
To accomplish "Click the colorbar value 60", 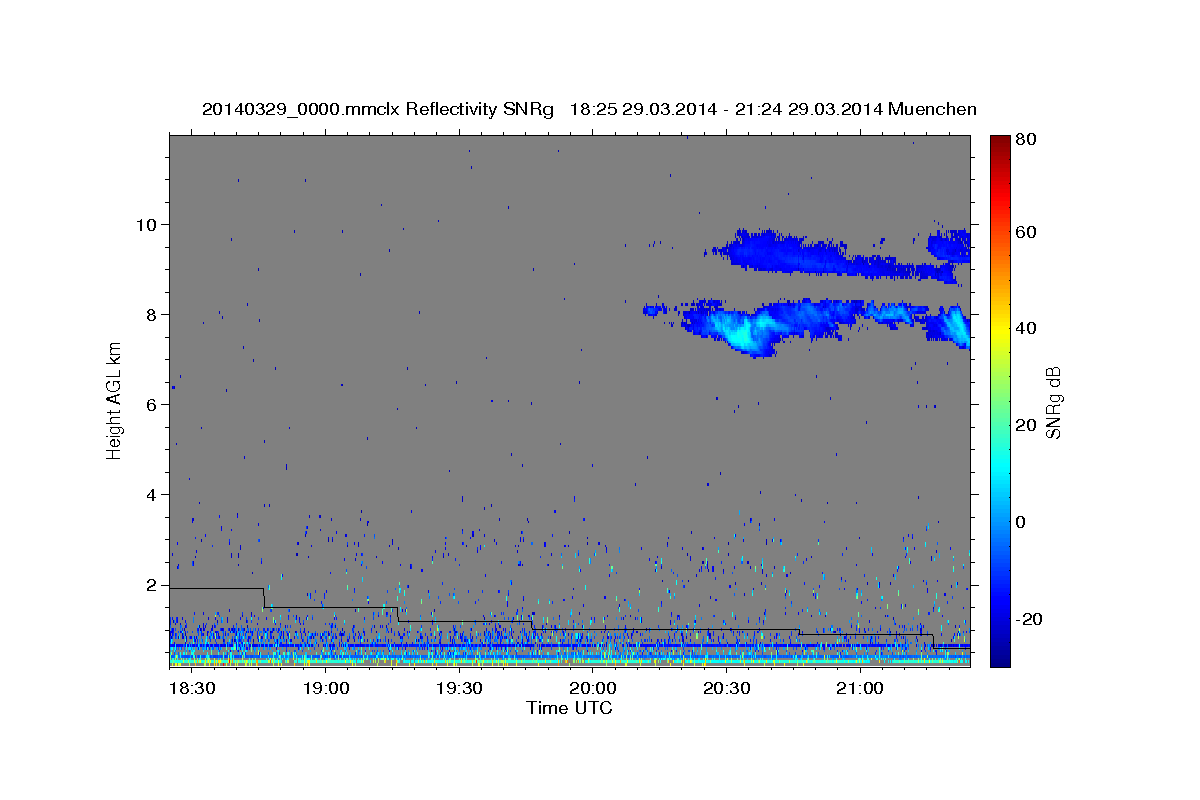I will [x=1025, y=232].
